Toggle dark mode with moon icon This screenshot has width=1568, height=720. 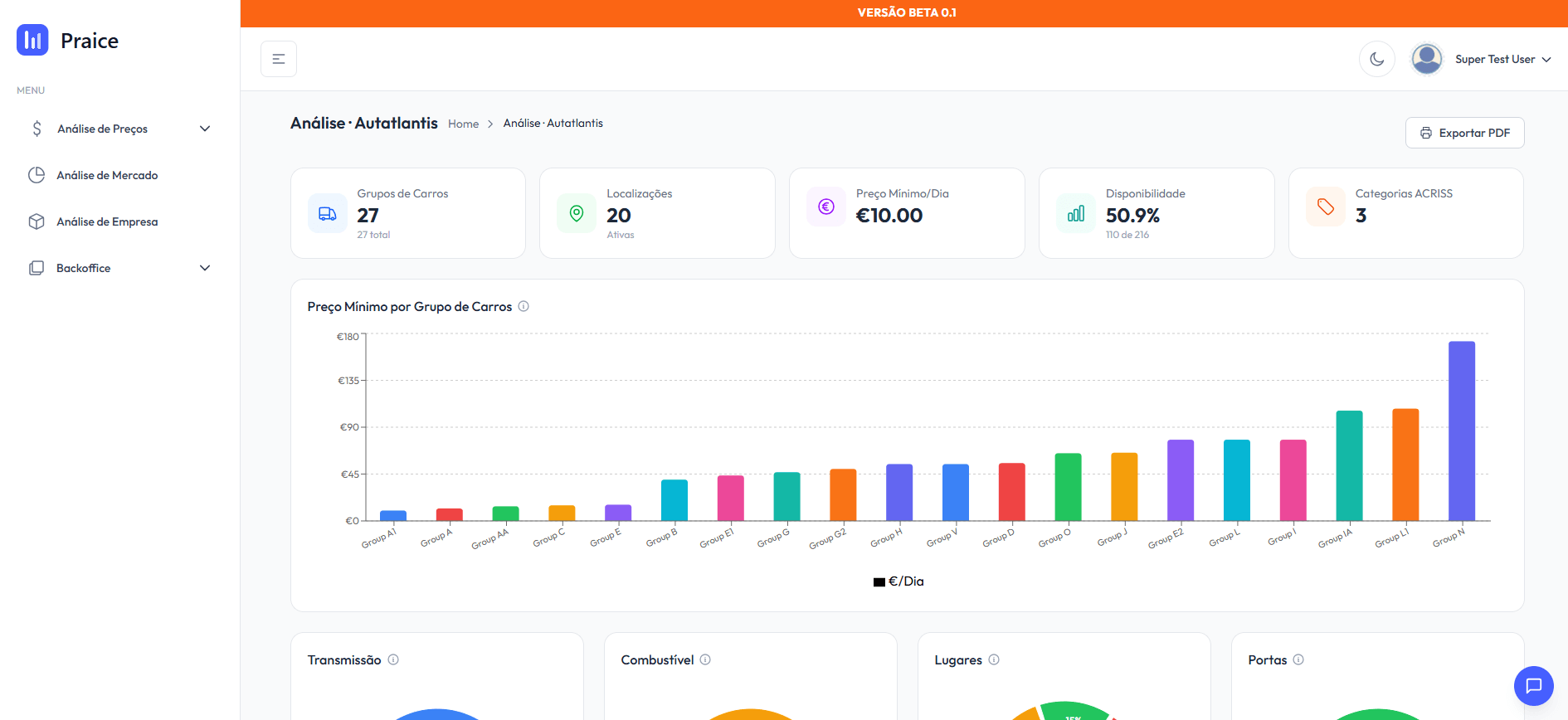point(1376,59)
